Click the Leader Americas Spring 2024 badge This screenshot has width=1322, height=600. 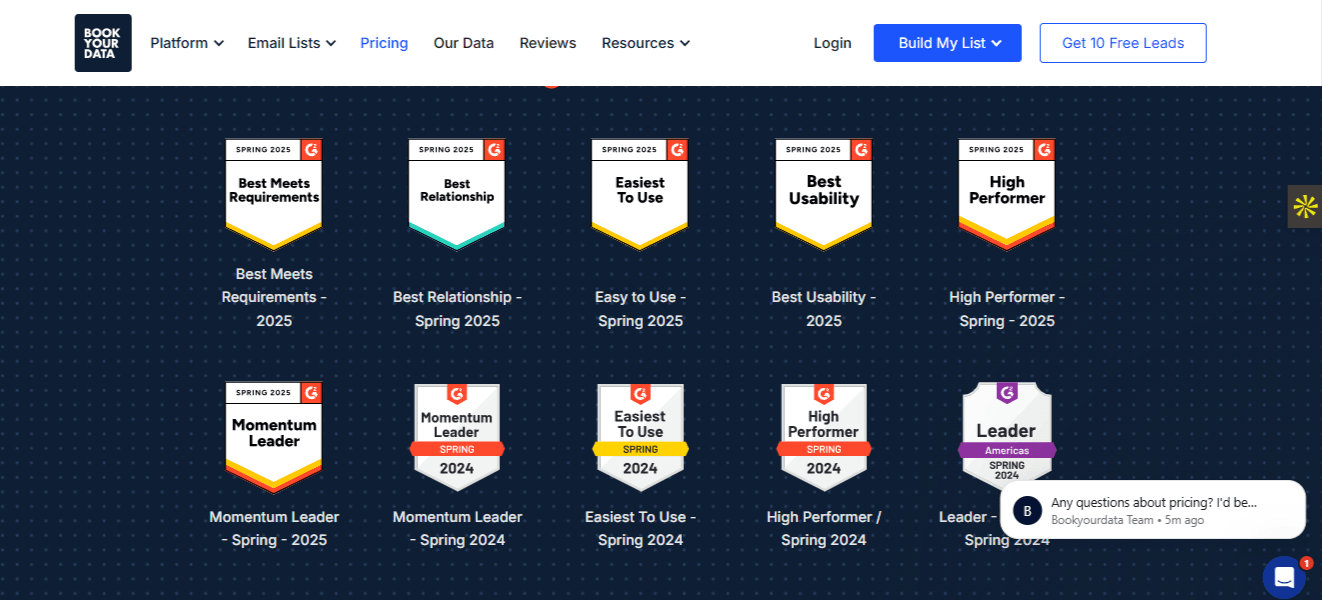pos(1007,432)
